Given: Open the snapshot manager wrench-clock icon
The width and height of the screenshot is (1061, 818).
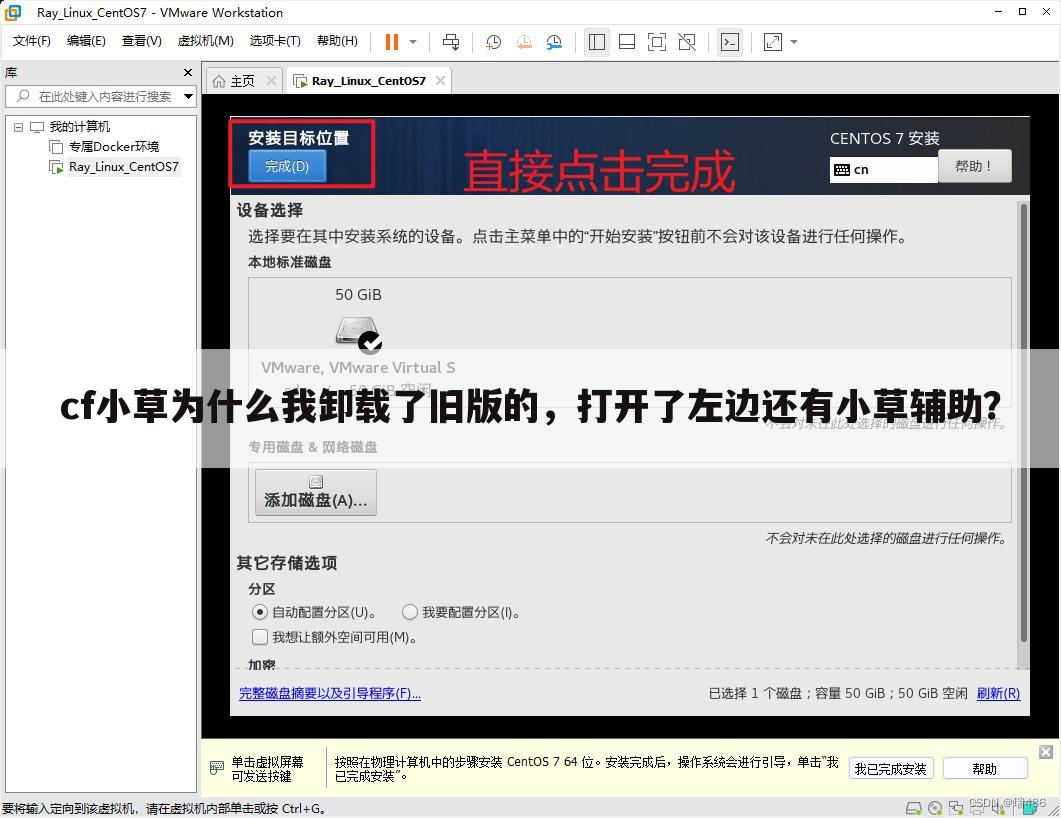Looking at the screenshot, I should point(554,42).
